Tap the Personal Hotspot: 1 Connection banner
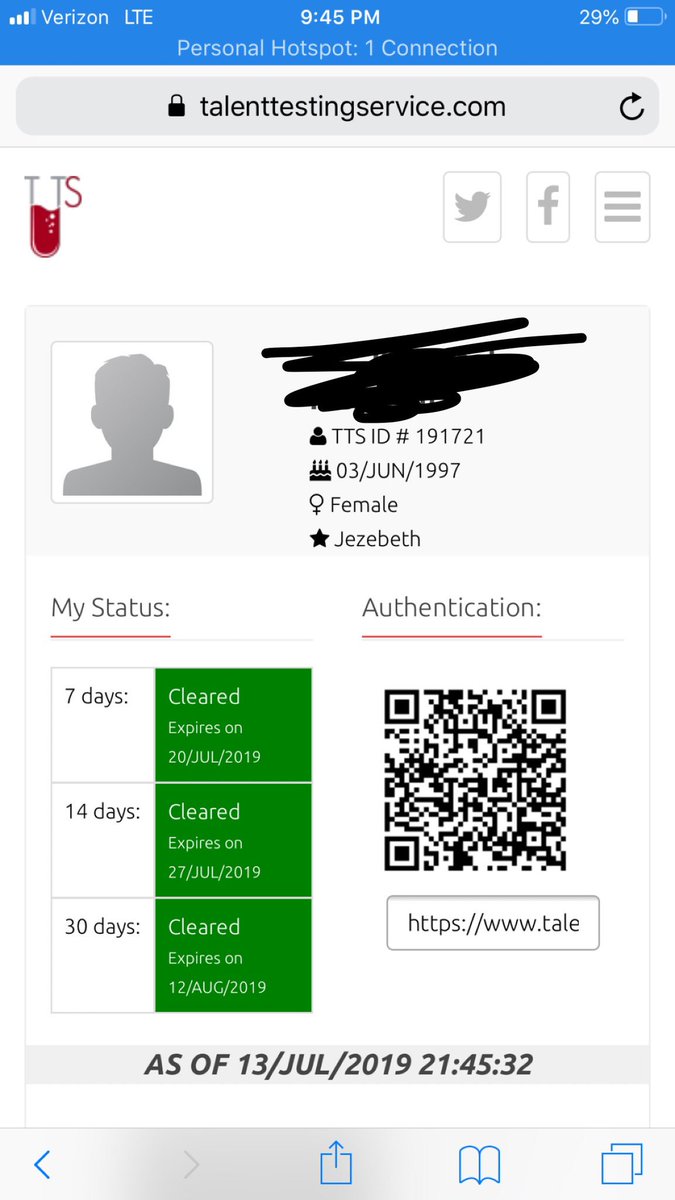The height and width of the screenshot is (1200, 675). click(x=337, y=48)
